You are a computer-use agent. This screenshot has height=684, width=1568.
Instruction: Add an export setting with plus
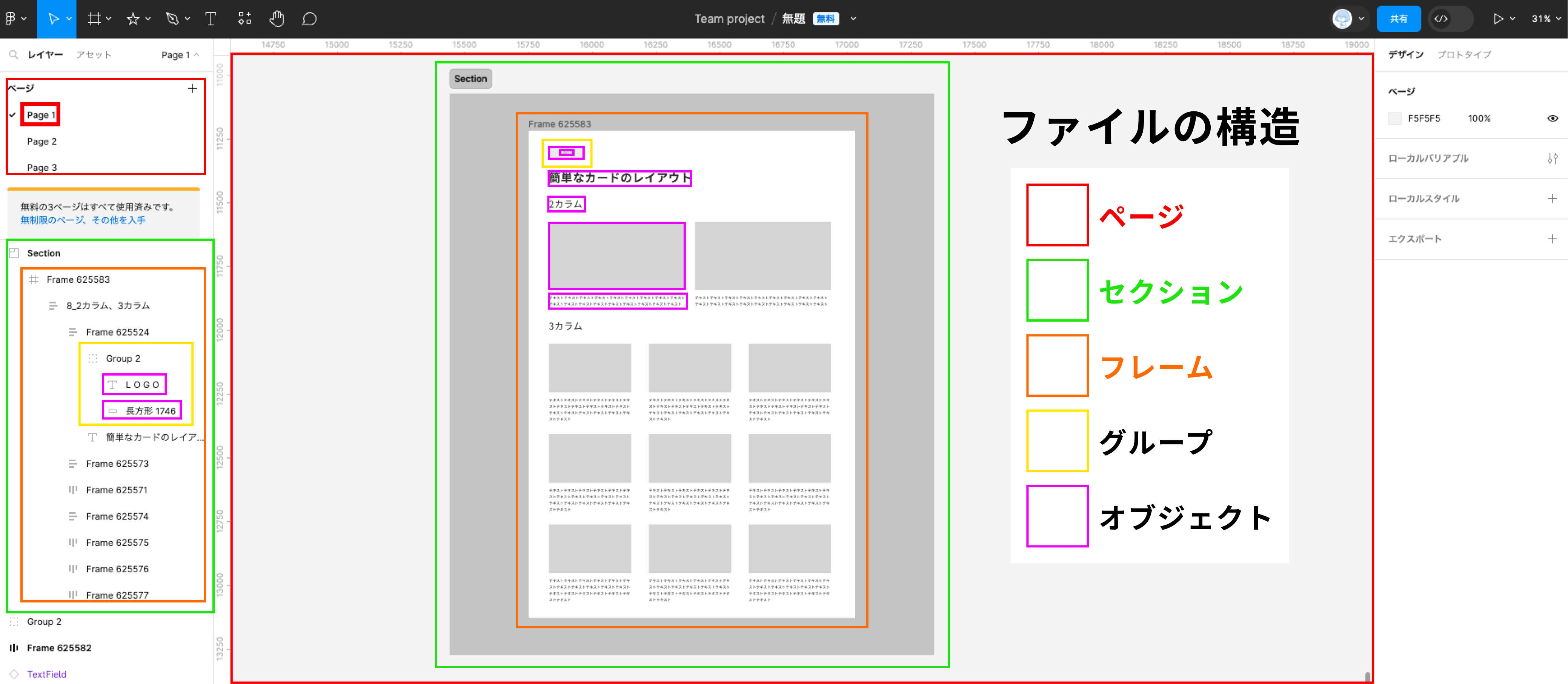tap(1552, 239)
